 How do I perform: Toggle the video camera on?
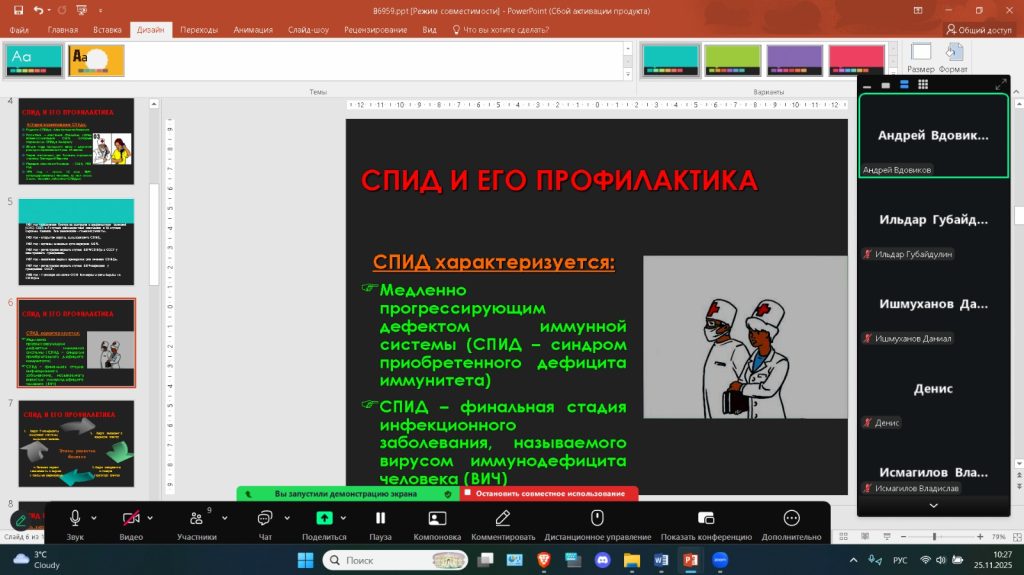(131, 518)
